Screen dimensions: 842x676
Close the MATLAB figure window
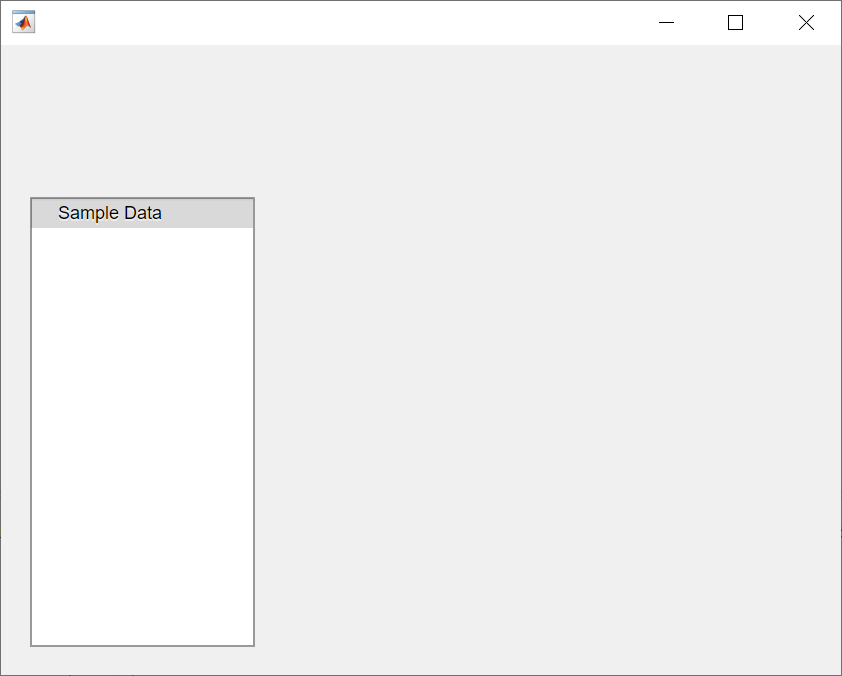tap(806, 21)
